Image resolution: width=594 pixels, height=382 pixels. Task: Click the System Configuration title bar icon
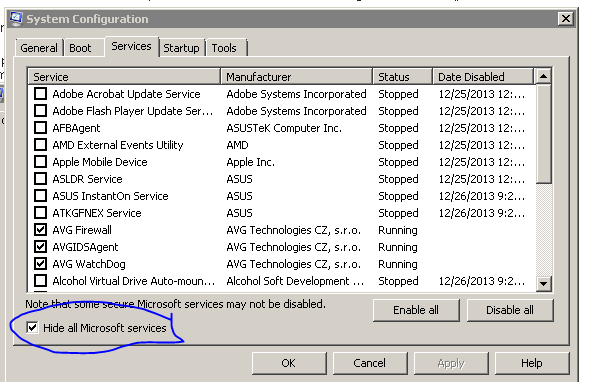pos(16,19)
